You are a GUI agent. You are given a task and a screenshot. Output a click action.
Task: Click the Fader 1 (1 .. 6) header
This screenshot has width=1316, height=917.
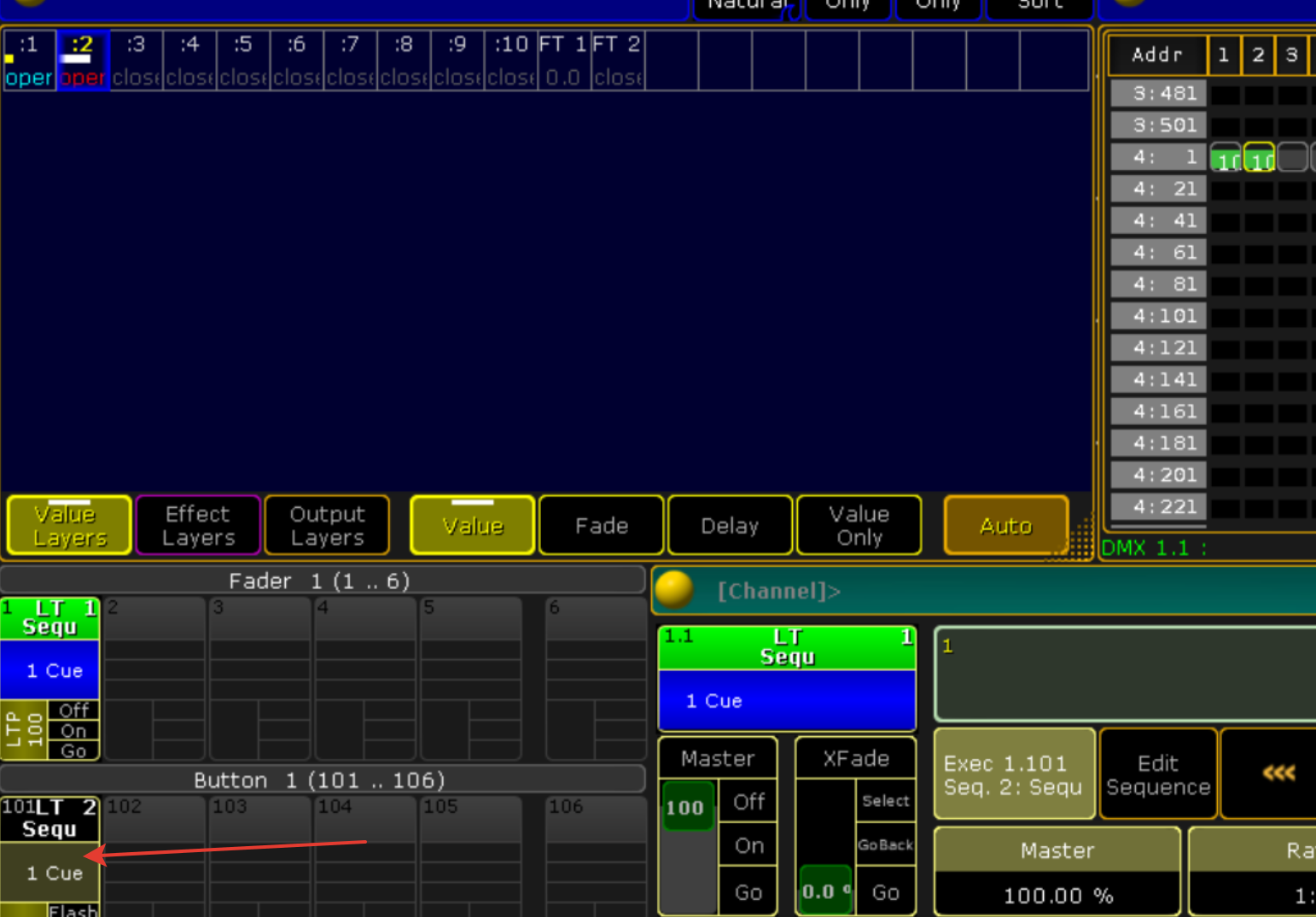click(x=321, y=581)
